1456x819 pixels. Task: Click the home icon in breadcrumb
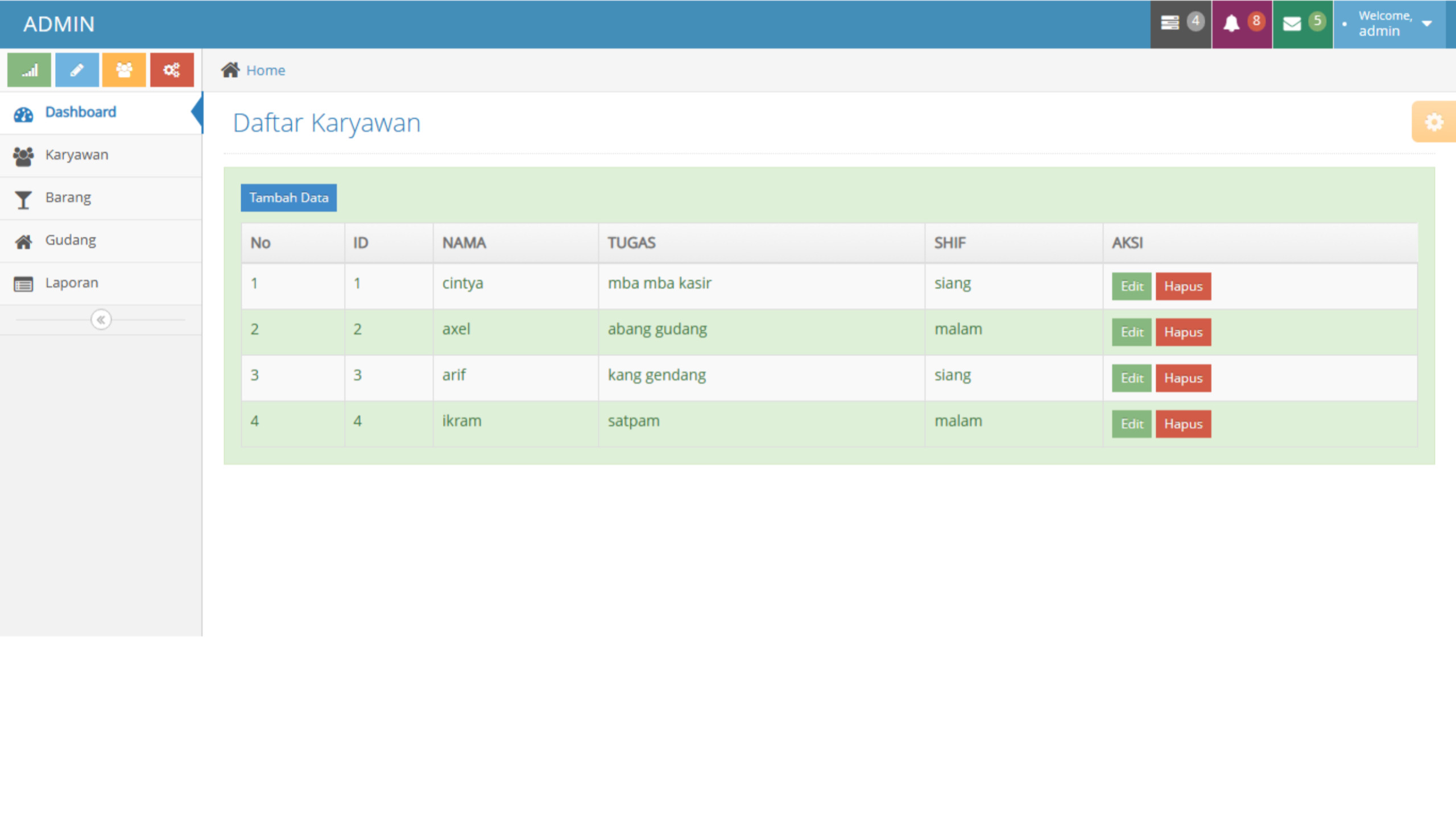[x=230, y=70]
